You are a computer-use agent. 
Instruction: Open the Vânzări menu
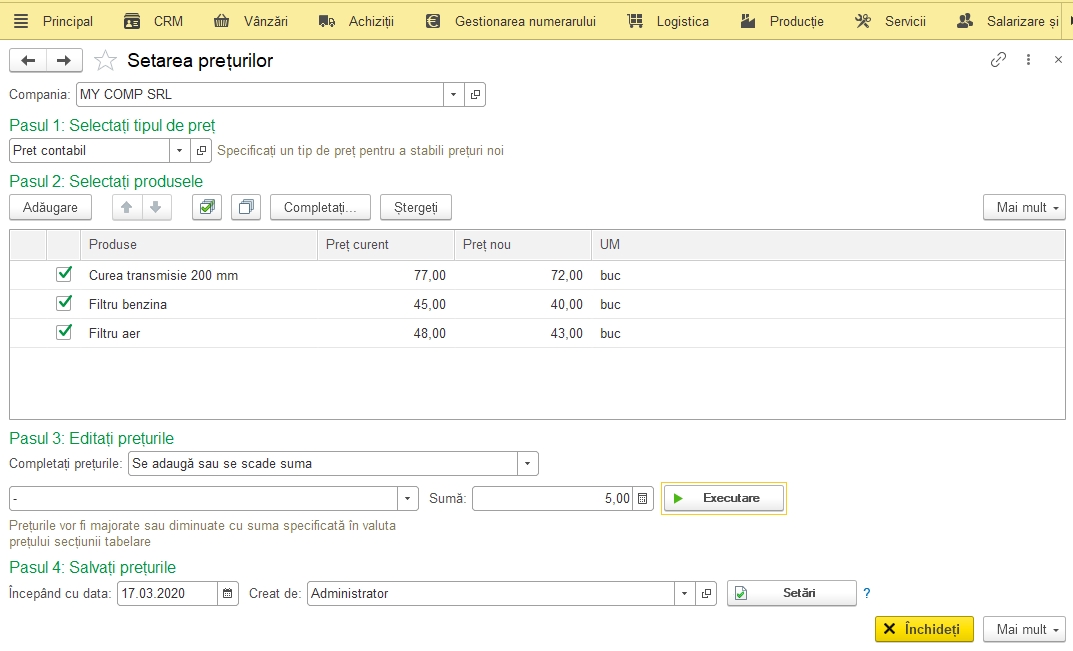point(250,21)
